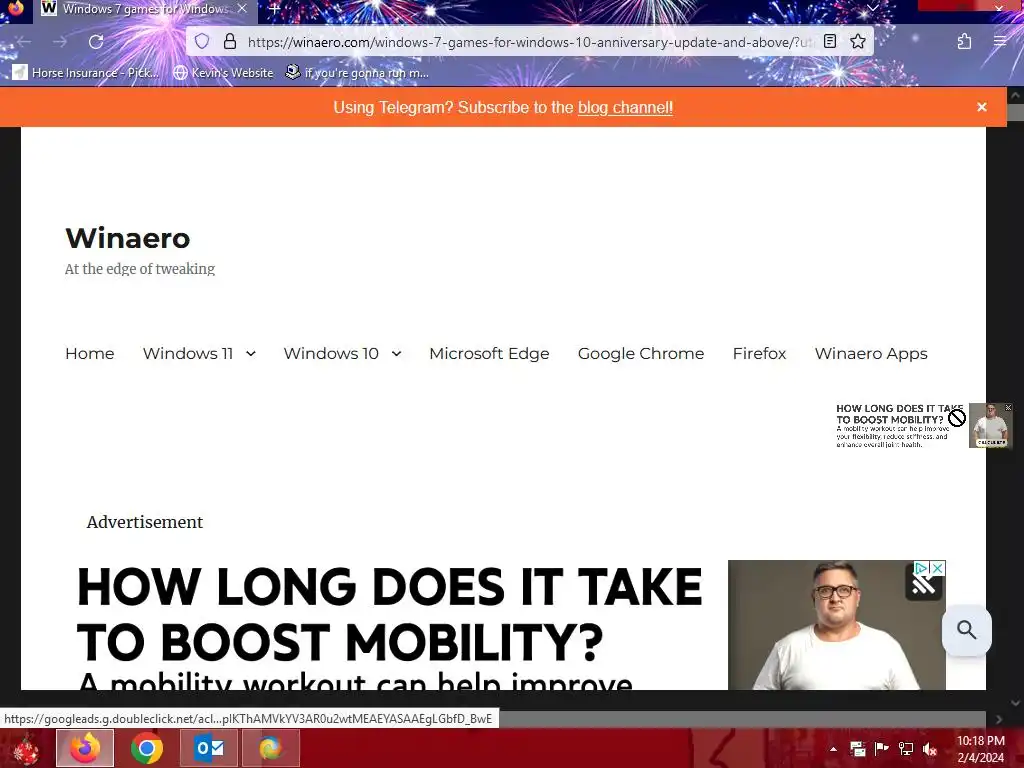Click the horizontal scrollbar right arrow
This screenshot has height=768, width=1024.
click(999, 719)
